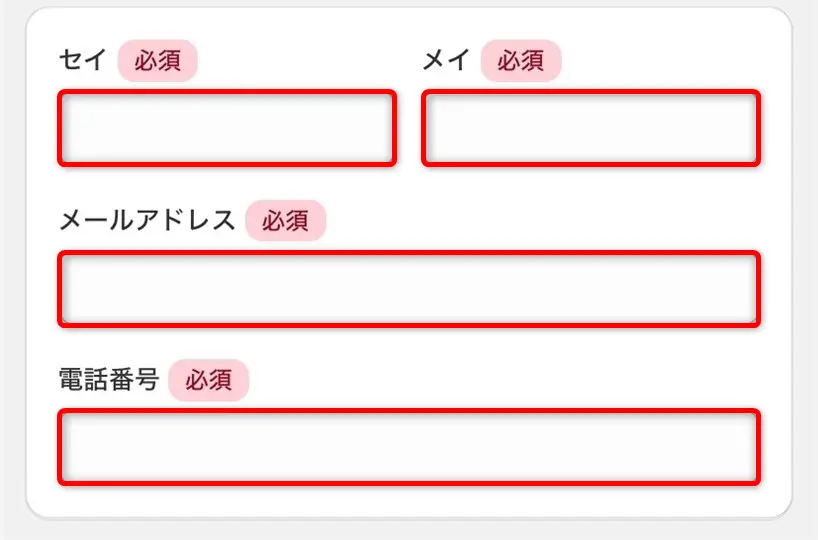Click the gray background outside the form
The height and width of the screenshot is (540, 818).
tap(805, 300)
